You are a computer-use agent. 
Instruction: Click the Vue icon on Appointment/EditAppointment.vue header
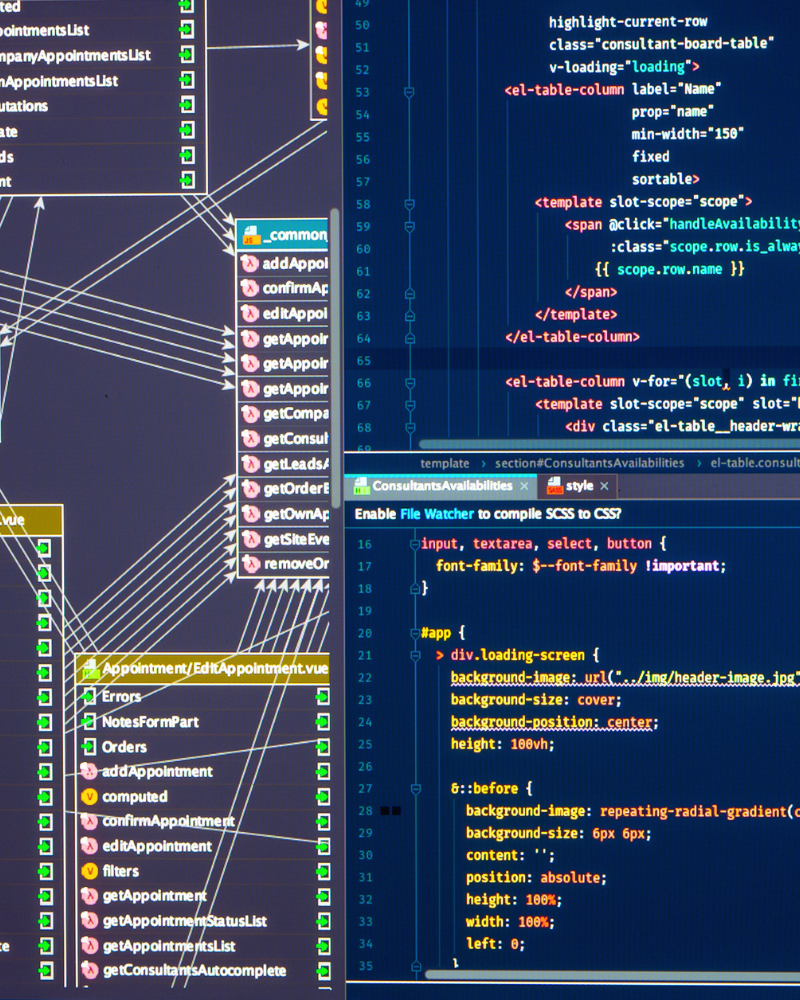[x=89, y=669]
